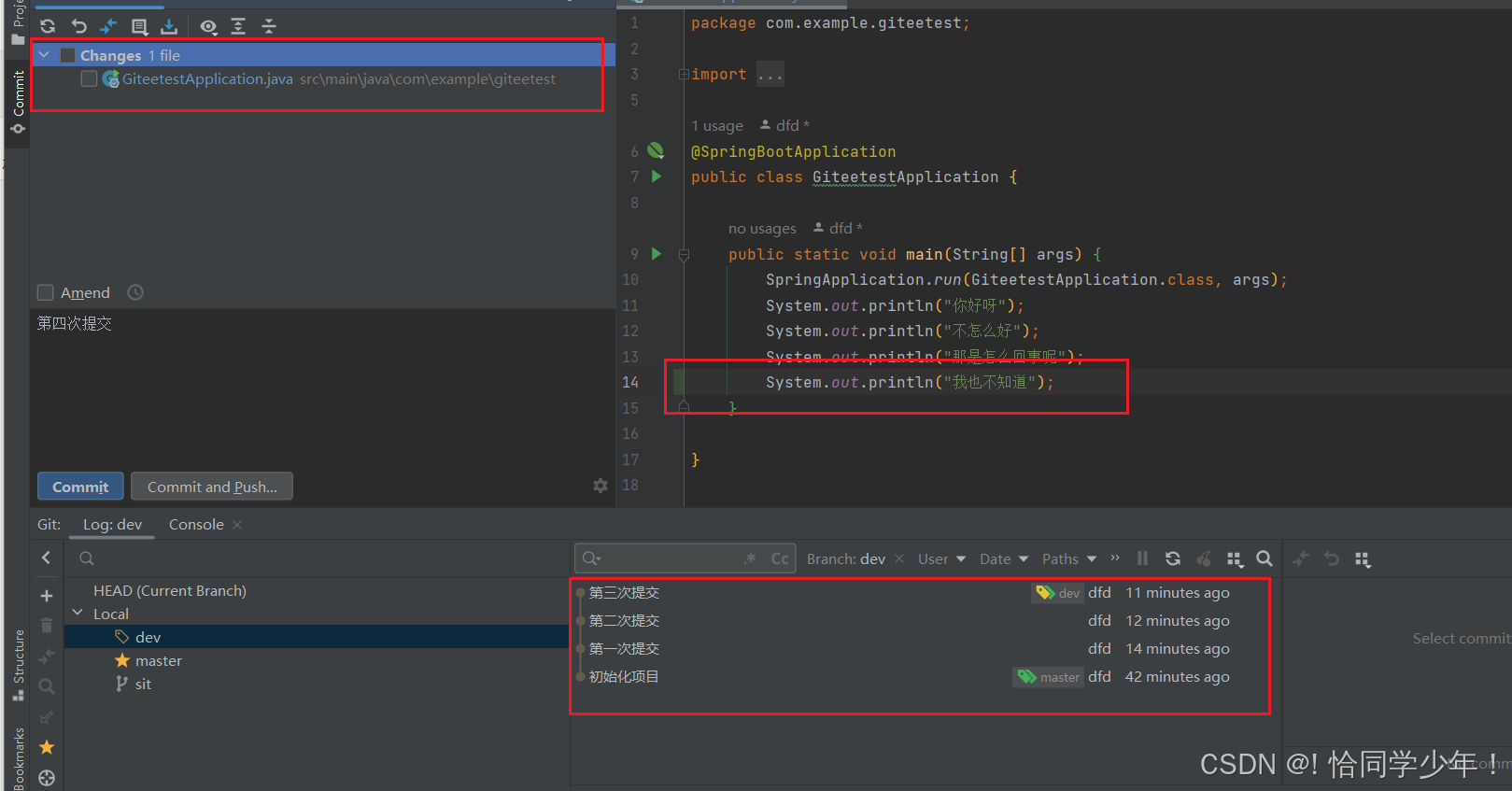Open the View Options eye icon
This screenshot has height=791, width=1512.
pos(209,26)
